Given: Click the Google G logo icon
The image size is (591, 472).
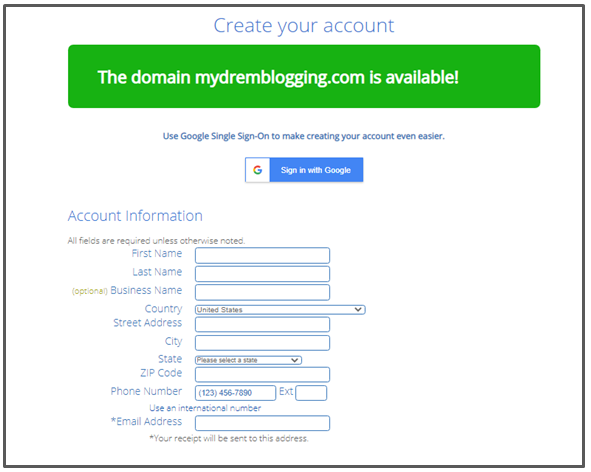Looking at the screenshot, I should pyautogui.click(x=257, y=170).
